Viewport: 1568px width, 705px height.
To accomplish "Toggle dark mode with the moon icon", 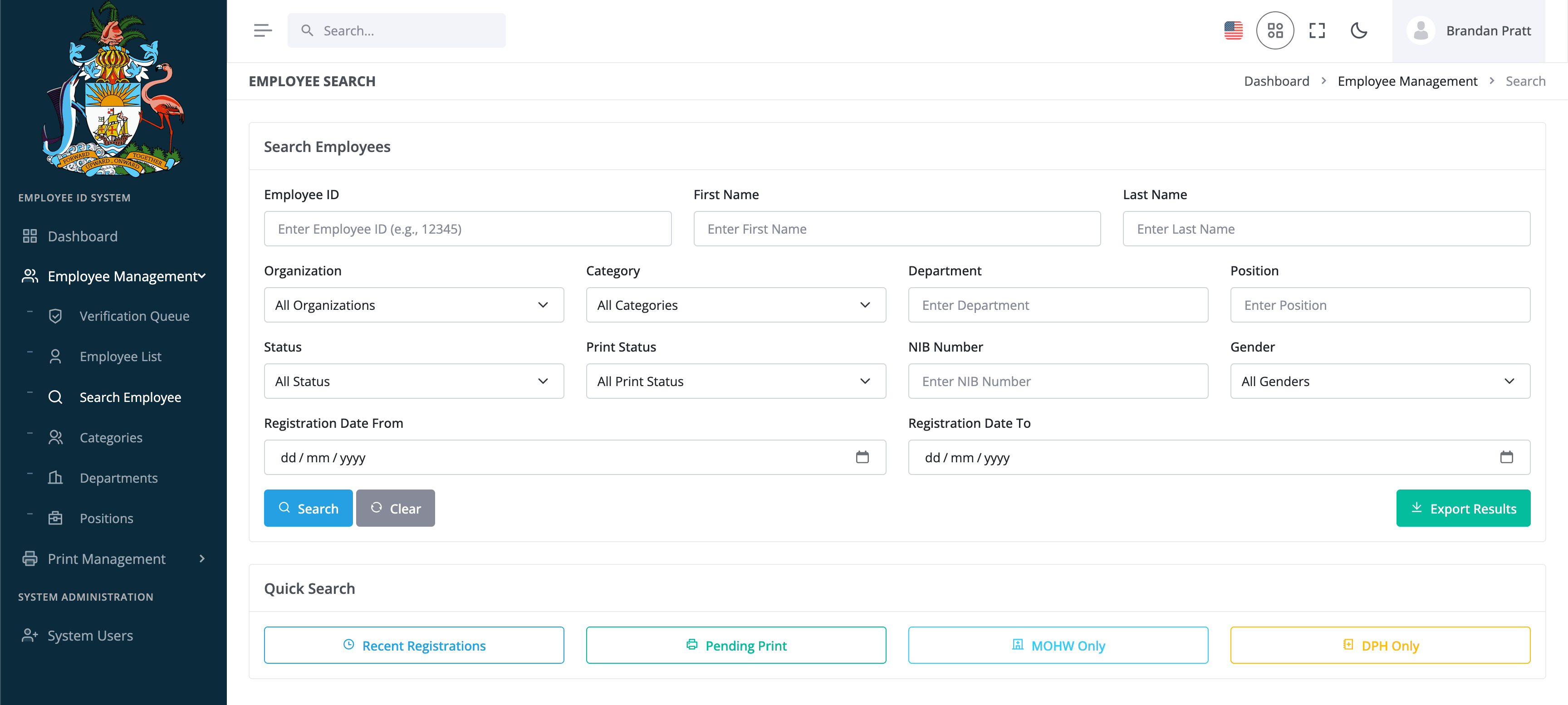I will [x=1359, y=30].
